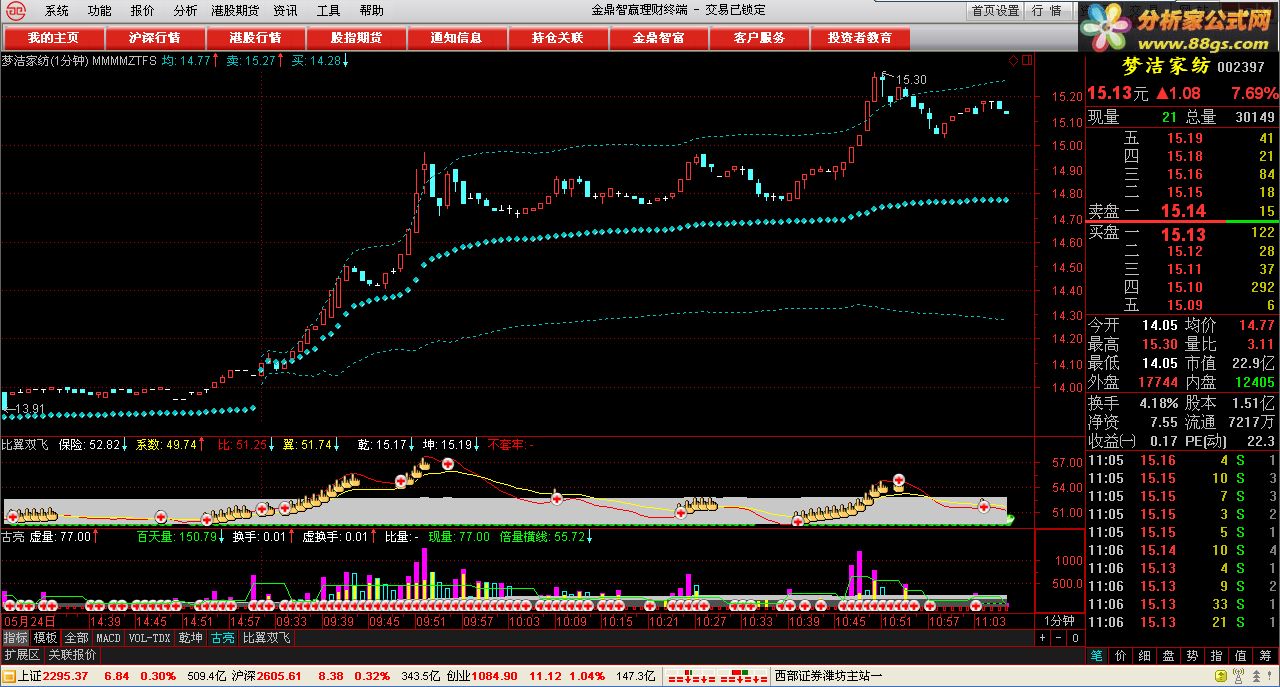Click the plus zoom button below chart
Image resolution: width=1280 pixels, height=687 pixels.
[x=1042, y=638]
